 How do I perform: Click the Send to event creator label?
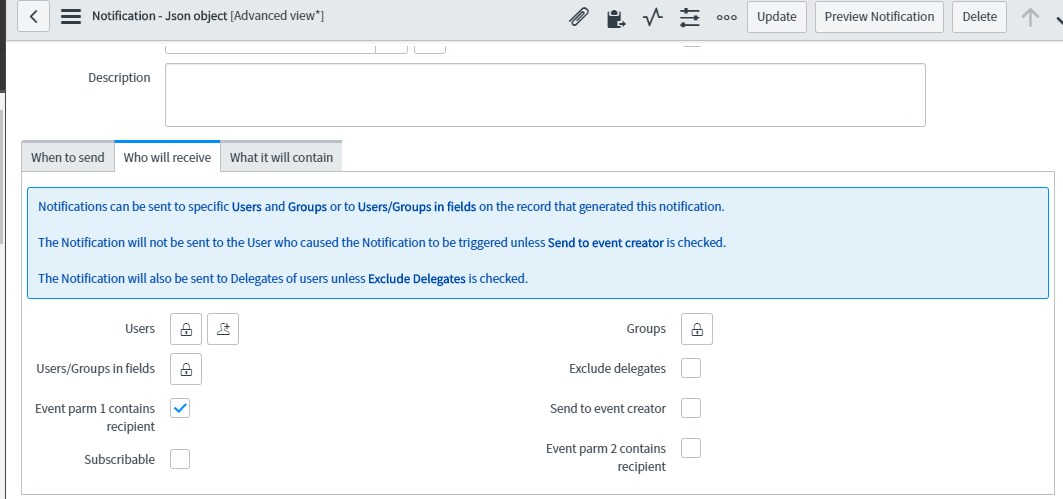(x=608, y=409)
